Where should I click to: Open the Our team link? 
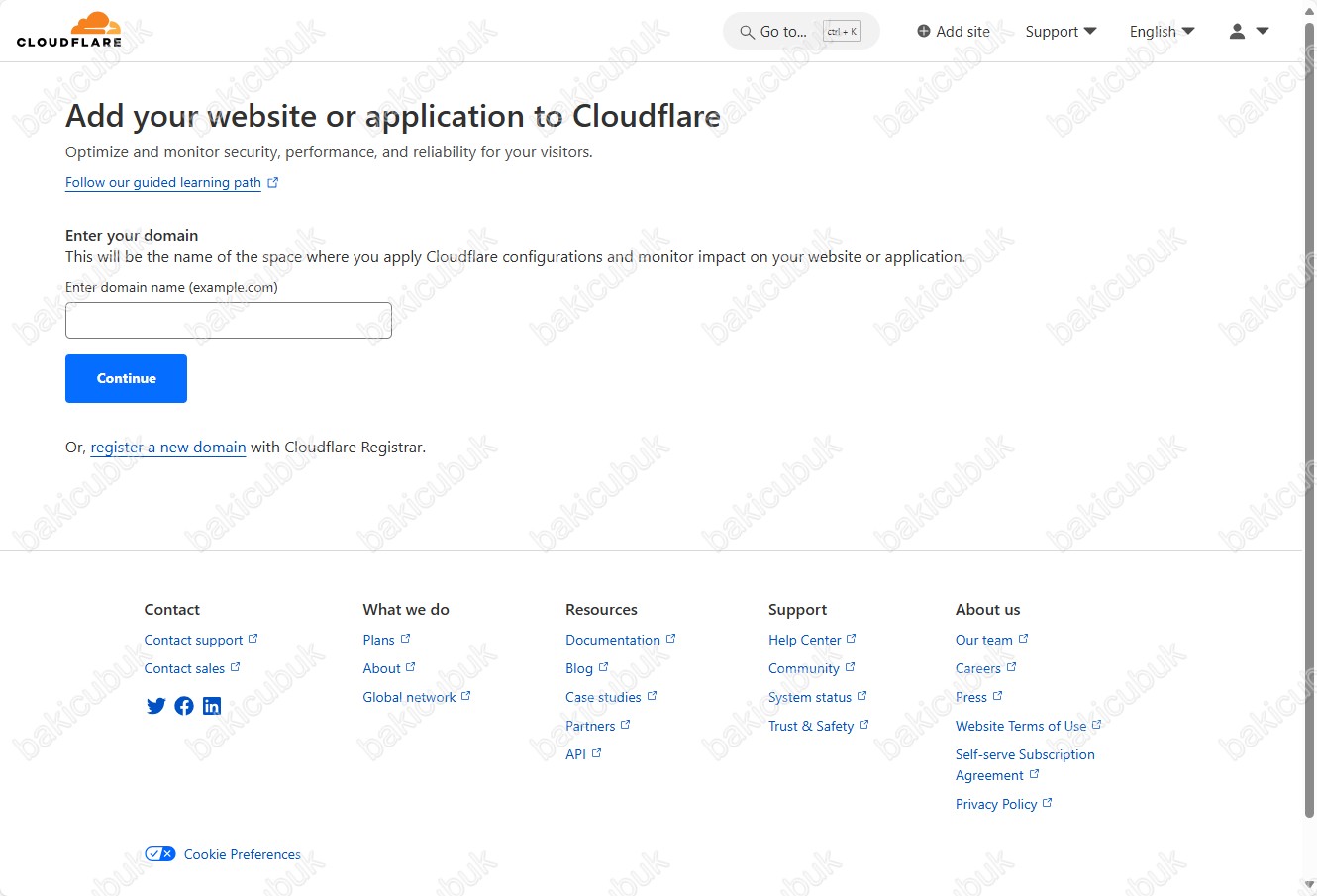pyautogui.click(x=984, y=640)
